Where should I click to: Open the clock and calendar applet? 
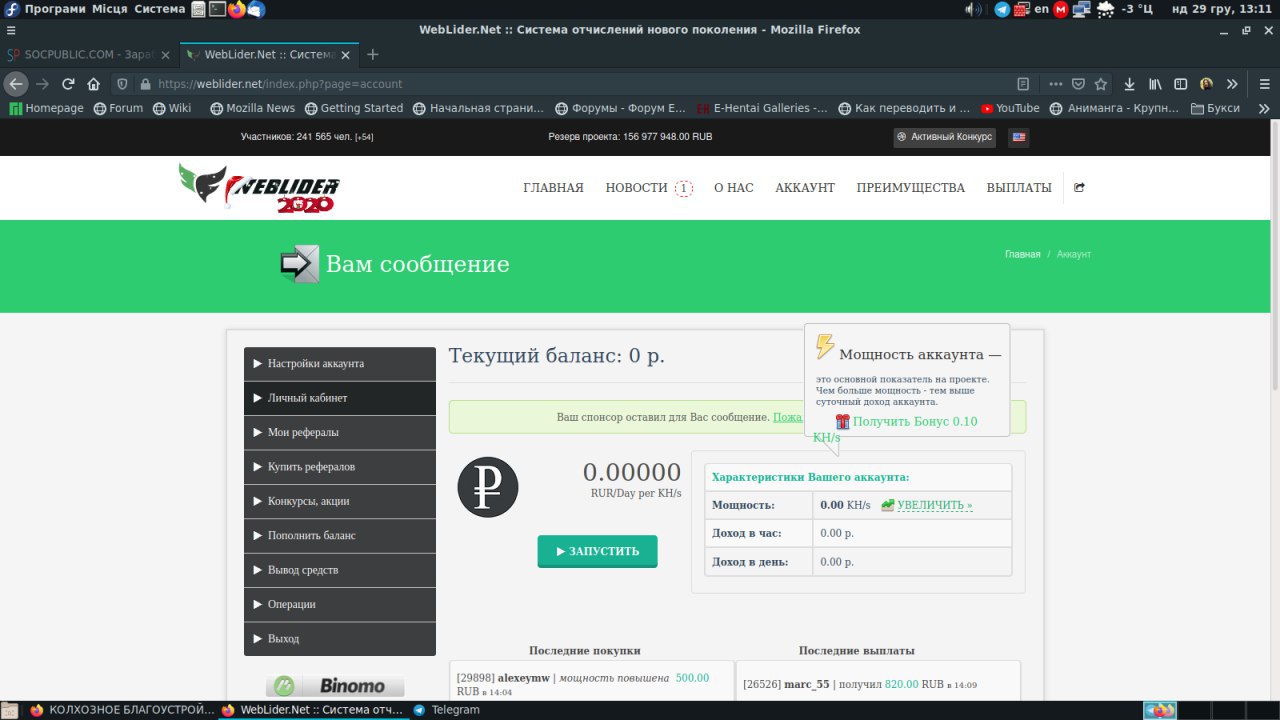(x=1222, y=9)
